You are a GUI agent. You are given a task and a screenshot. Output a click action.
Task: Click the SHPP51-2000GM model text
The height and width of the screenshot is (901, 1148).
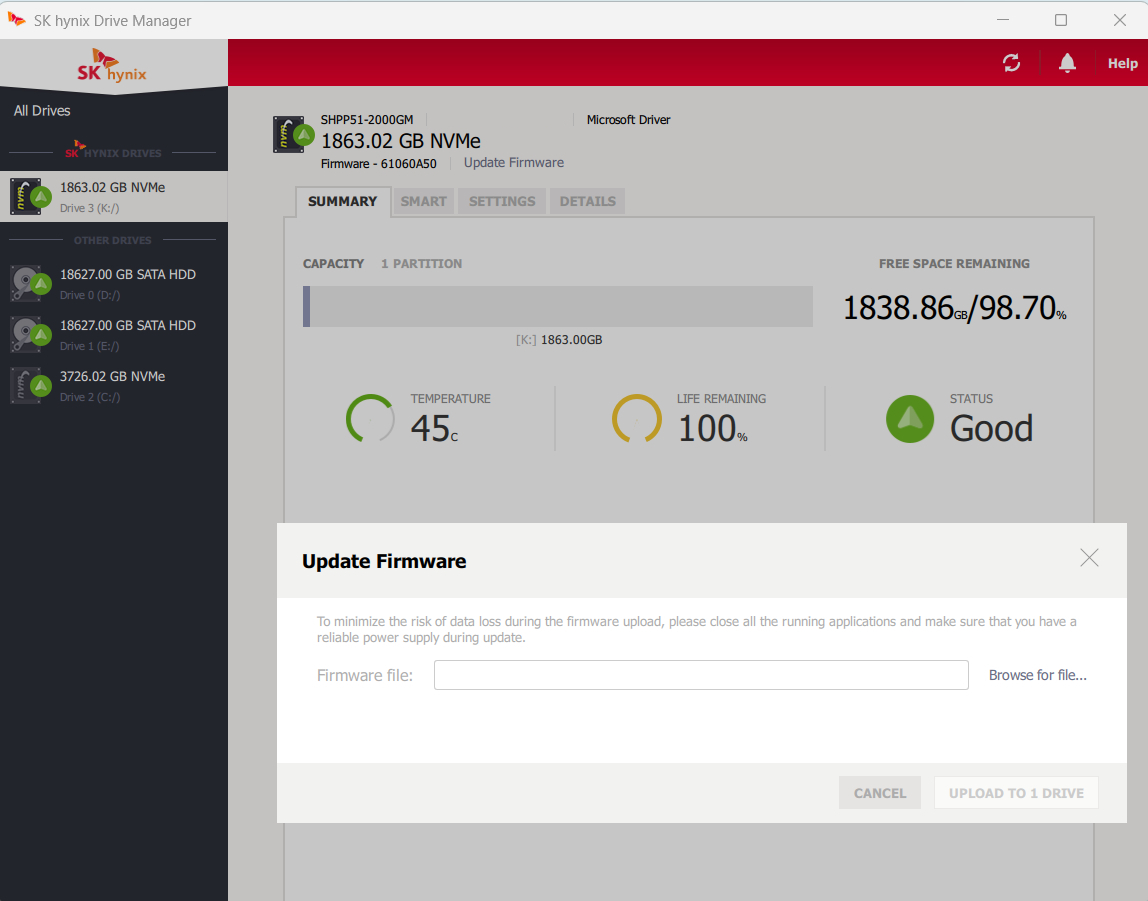coord(367,119)
